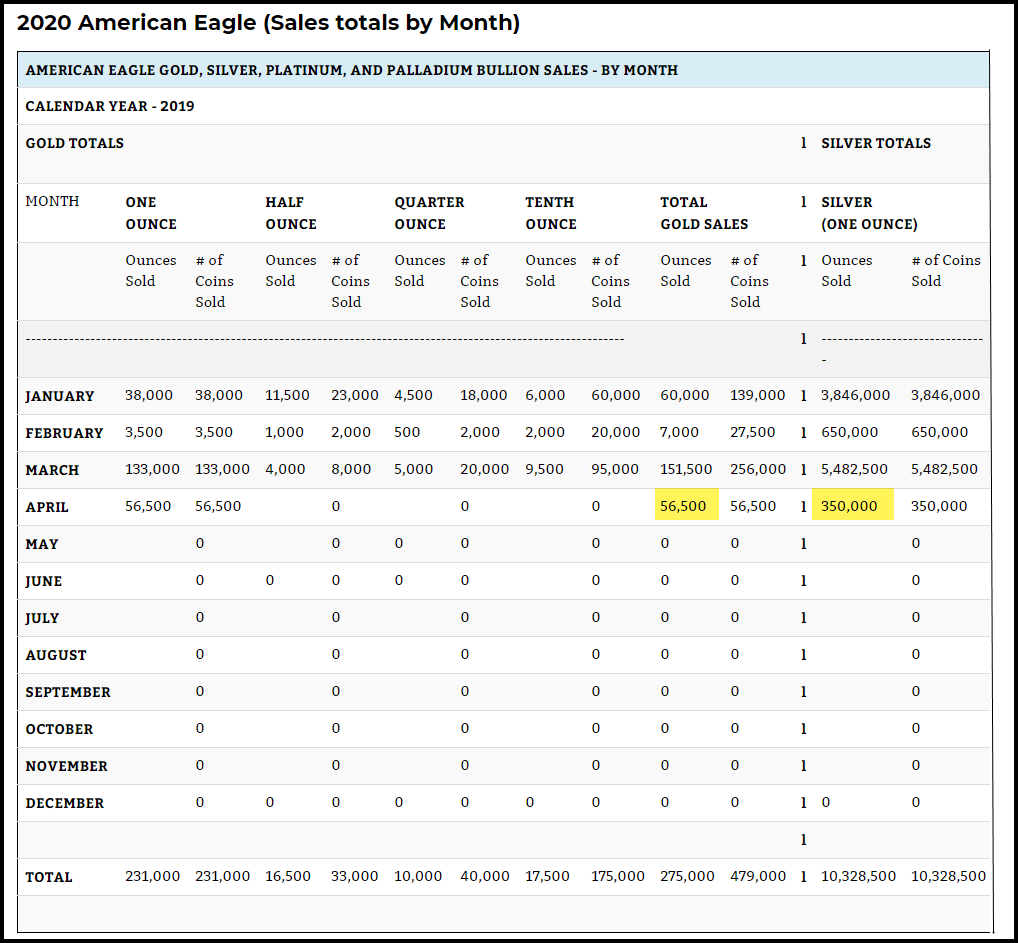The image size is (1018, 943).
Task: Select the "TOTAL" row label
Action: point(49,877)
